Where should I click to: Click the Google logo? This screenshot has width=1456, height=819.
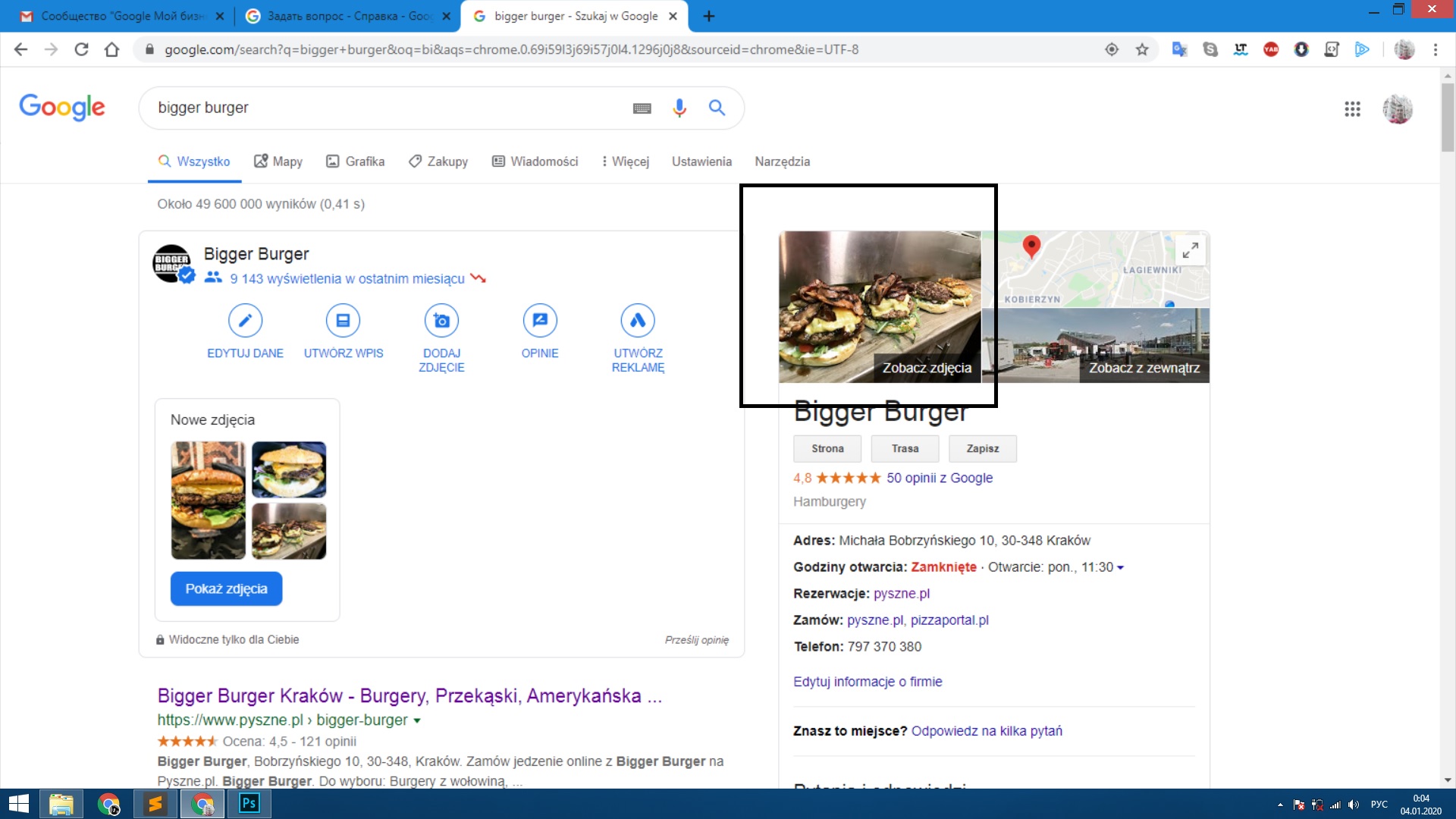tap(62, 108)
